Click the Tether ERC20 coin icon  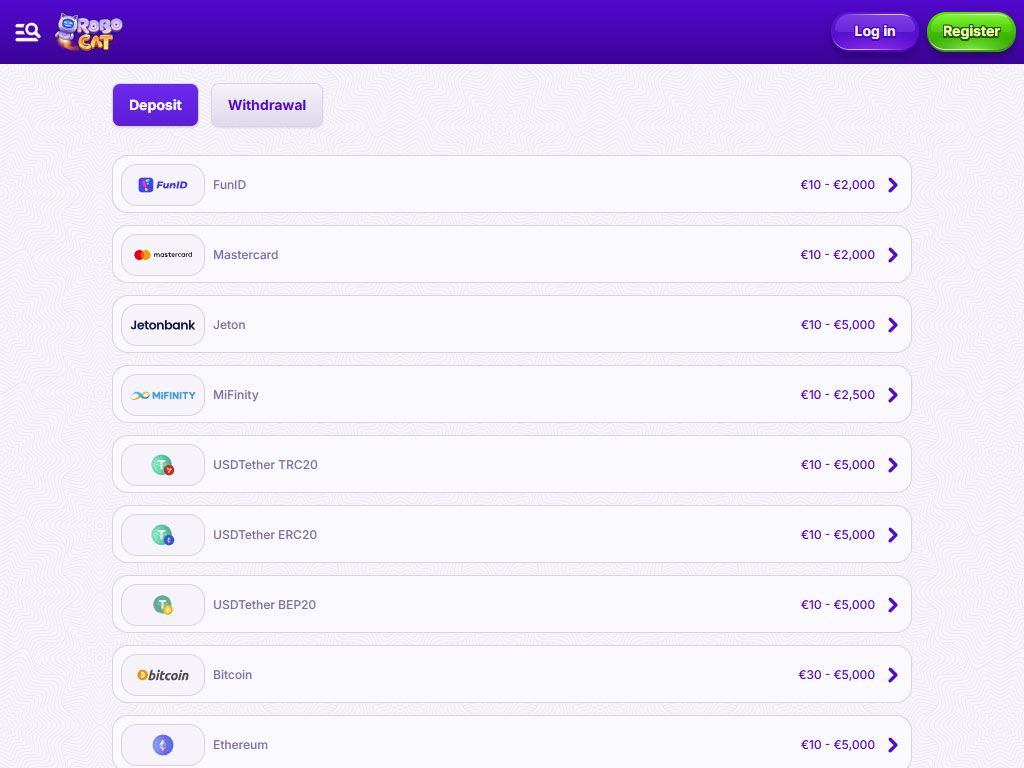(163, 535)
